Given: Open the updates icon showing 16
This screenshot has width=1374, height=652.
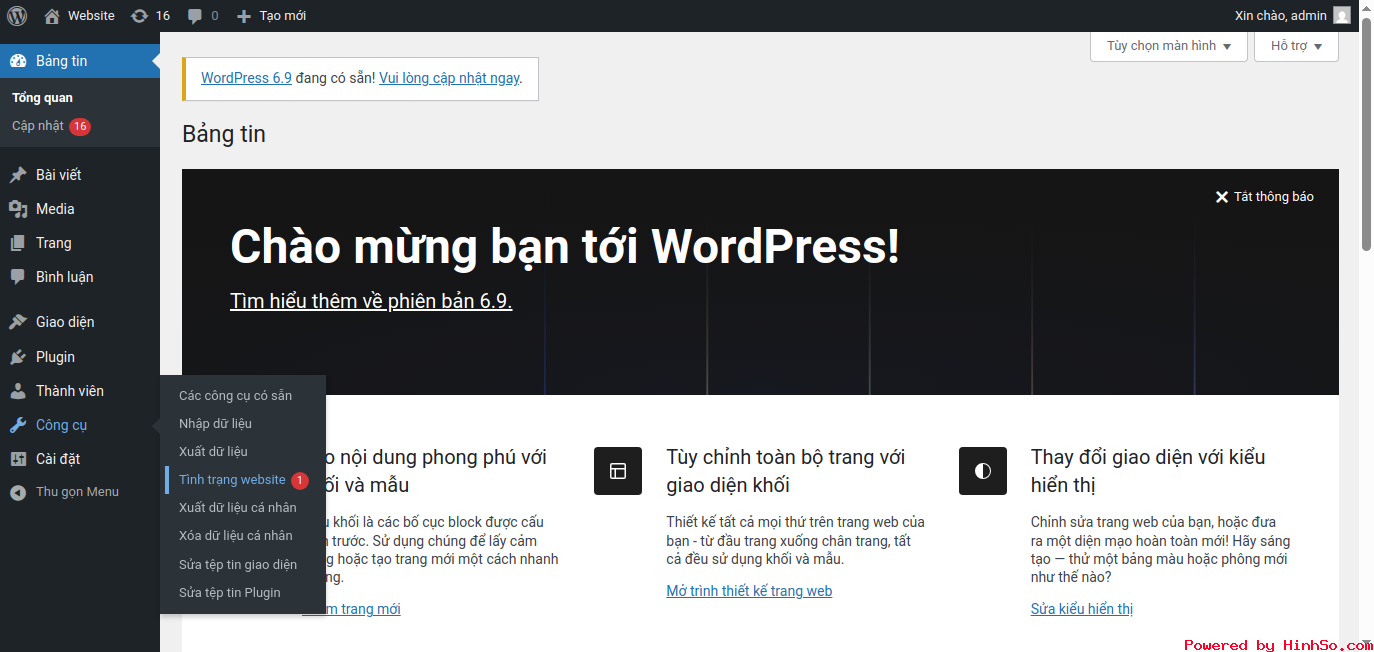Looking at the screenshot, I should [139, 16].
